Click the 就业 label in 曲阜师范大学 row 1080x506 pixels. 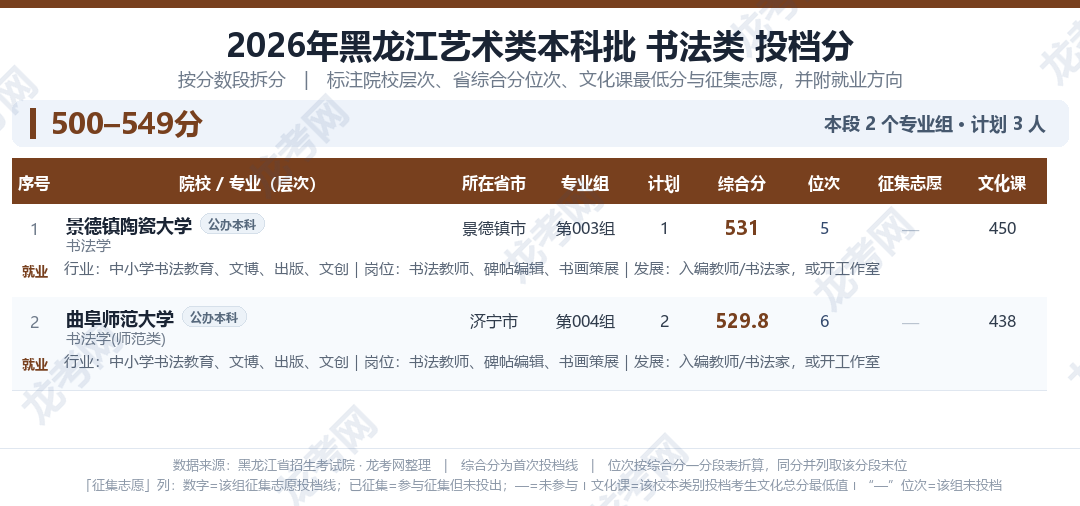point(34,365)
